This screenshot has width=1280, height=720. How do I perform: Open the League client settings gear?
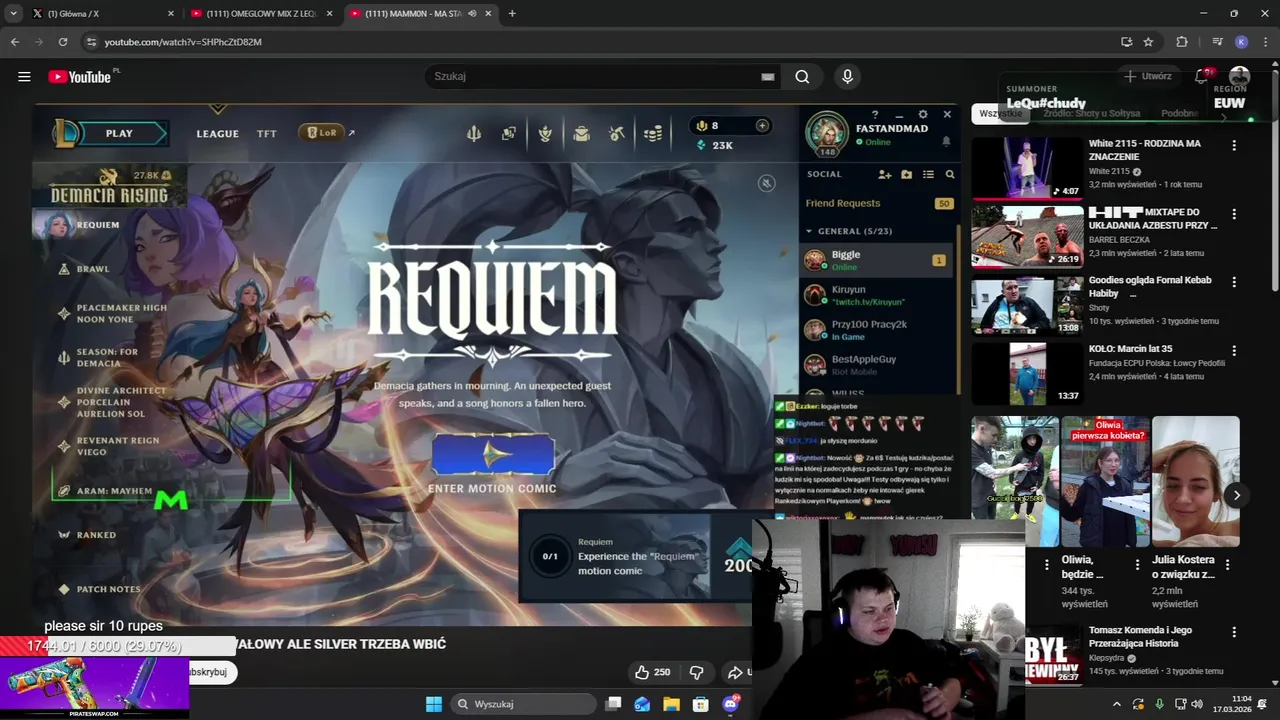click(923, 115)
